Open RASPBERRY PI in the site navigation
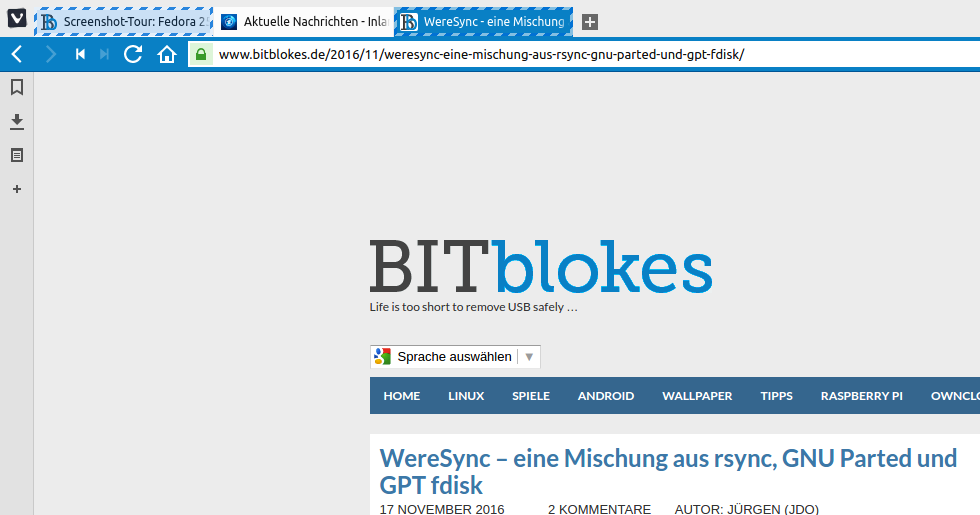The image size is (980, 515). tap(861, 396)
